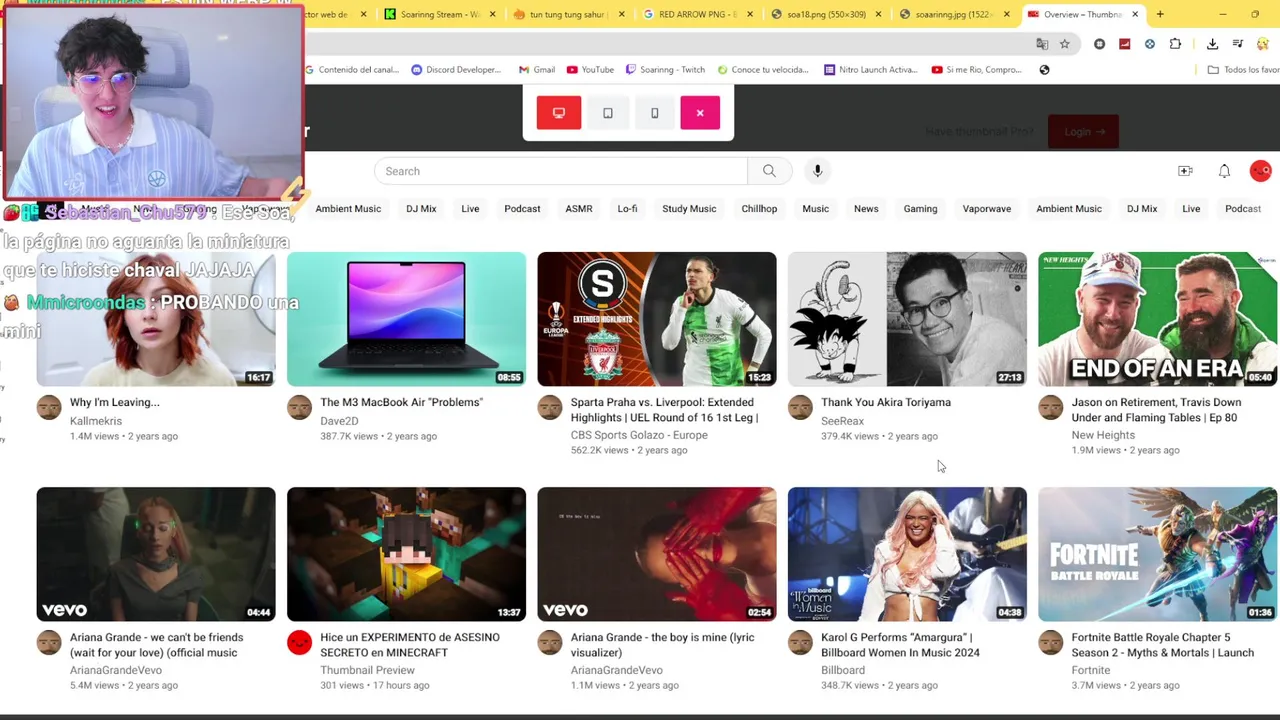Open the browser extensions puzzle icon

(x=1175, y=44)
